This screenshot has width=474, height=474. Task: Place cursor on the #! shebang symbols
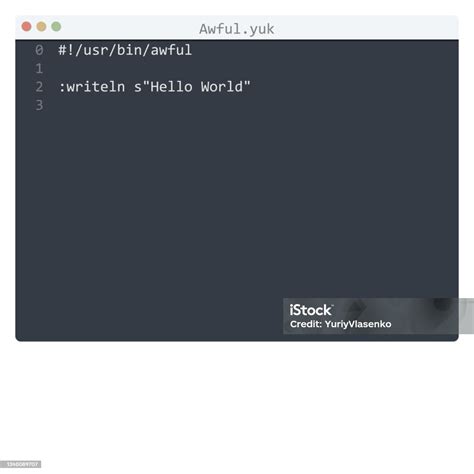(66, 50)
